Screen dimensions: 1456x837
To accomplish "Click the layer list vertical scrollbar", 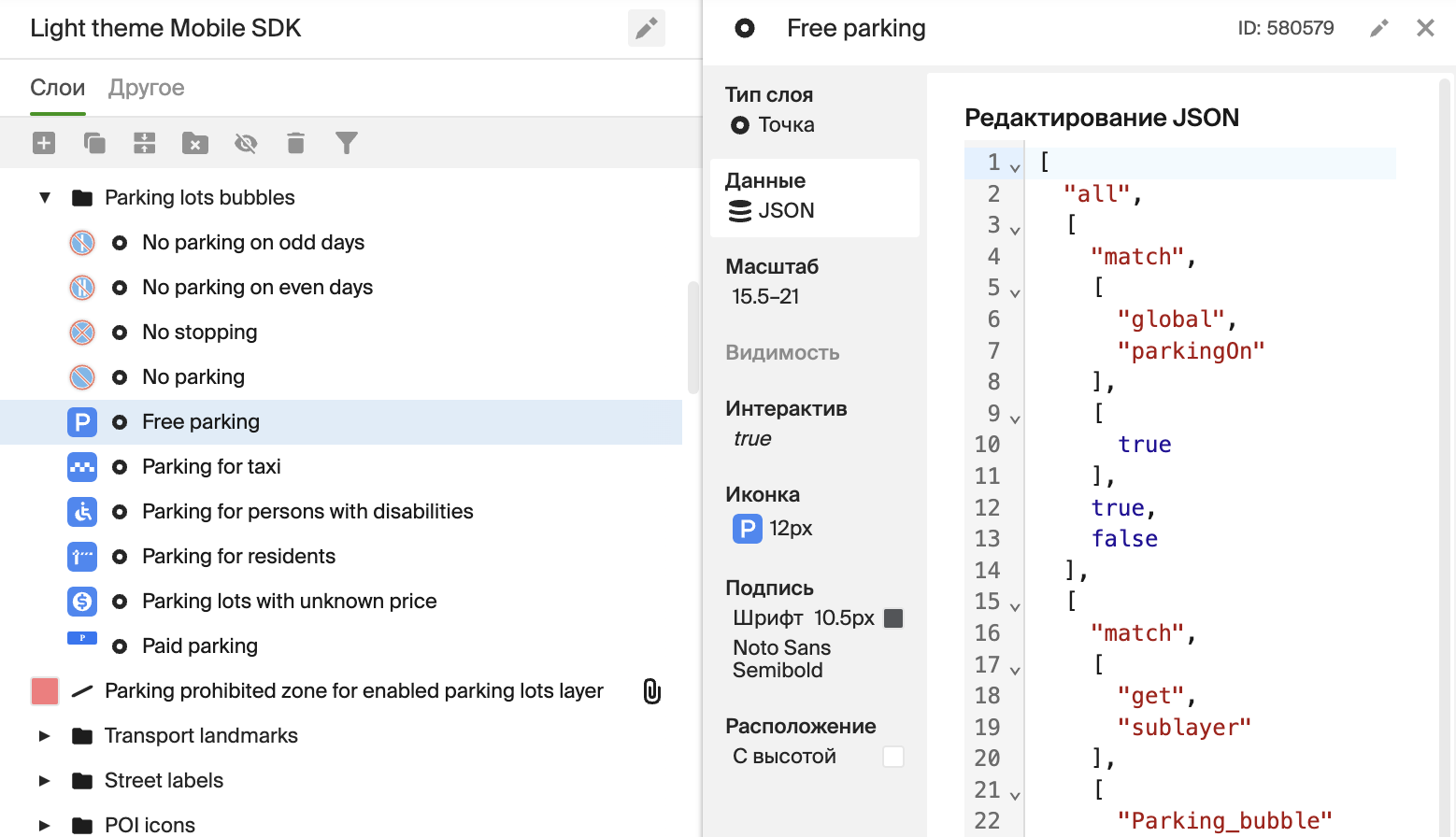I will (692, 336).
